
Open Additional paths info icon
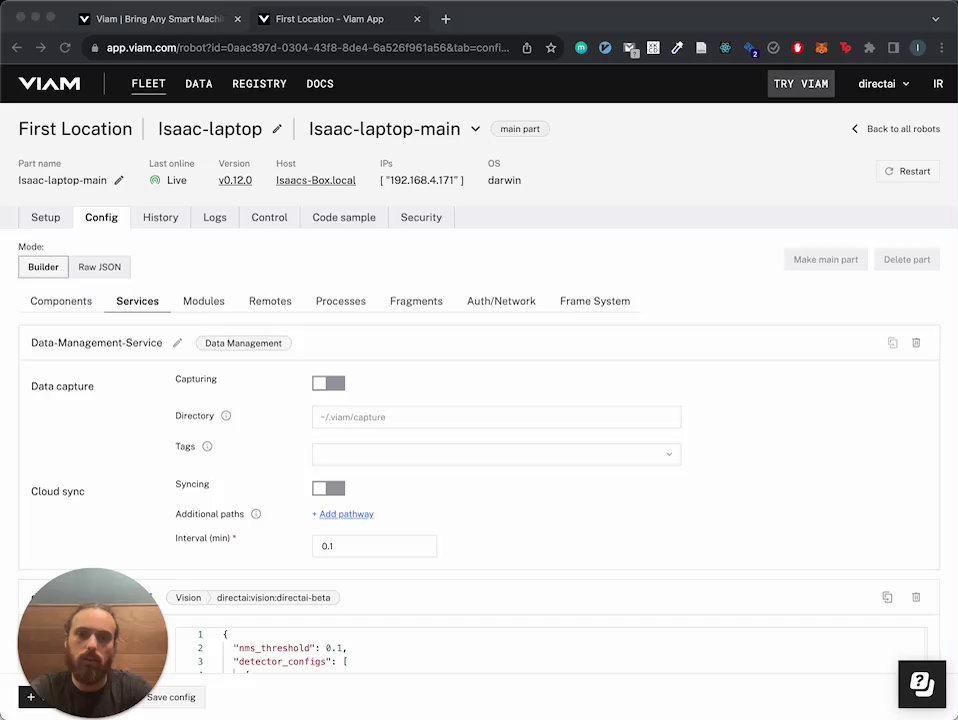pos(256,514)
